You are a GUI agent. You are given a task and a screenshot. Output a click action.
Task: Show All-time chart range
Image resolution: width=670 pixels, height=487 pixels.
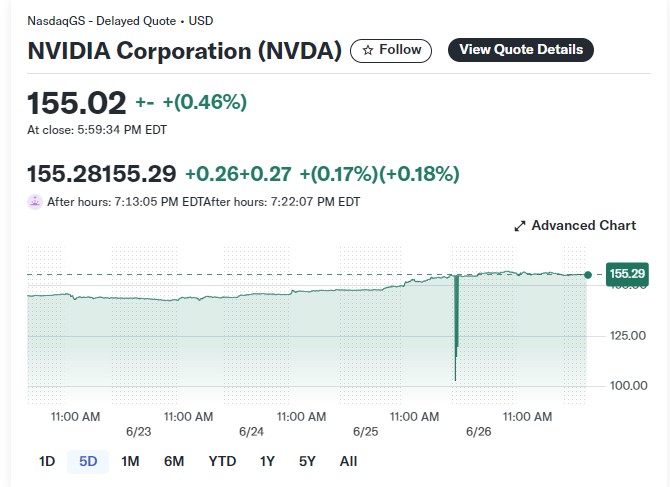[x=348, y=461]
